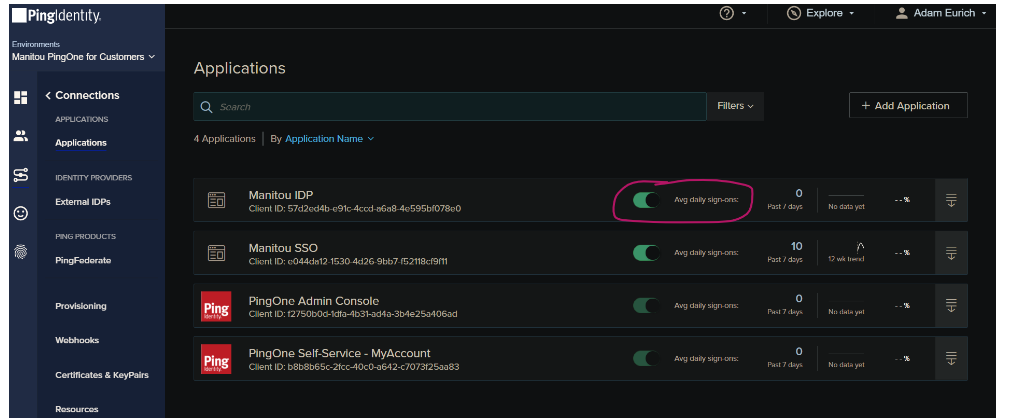This screenshot has height=419, width=1010.
Task: Click the 12 wk trend sparkline
Action: tap(860, 246)
